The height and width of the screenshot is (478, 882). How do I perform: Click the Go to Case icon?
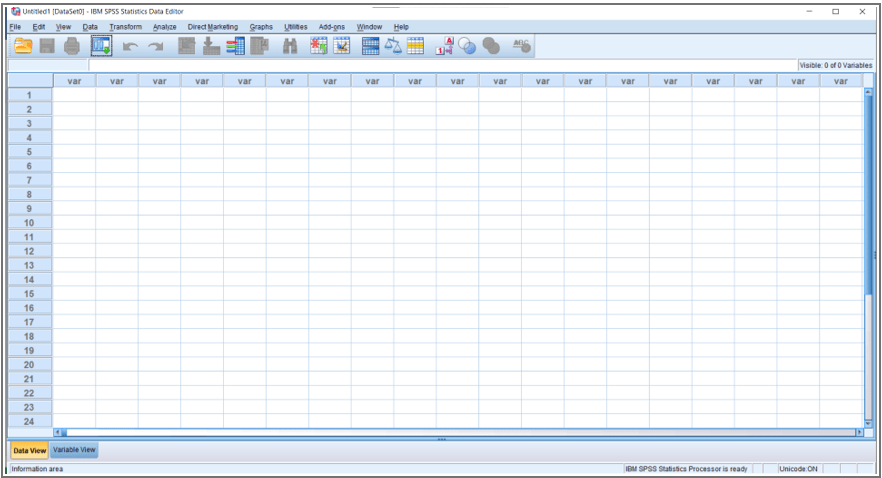pos(187,46)
